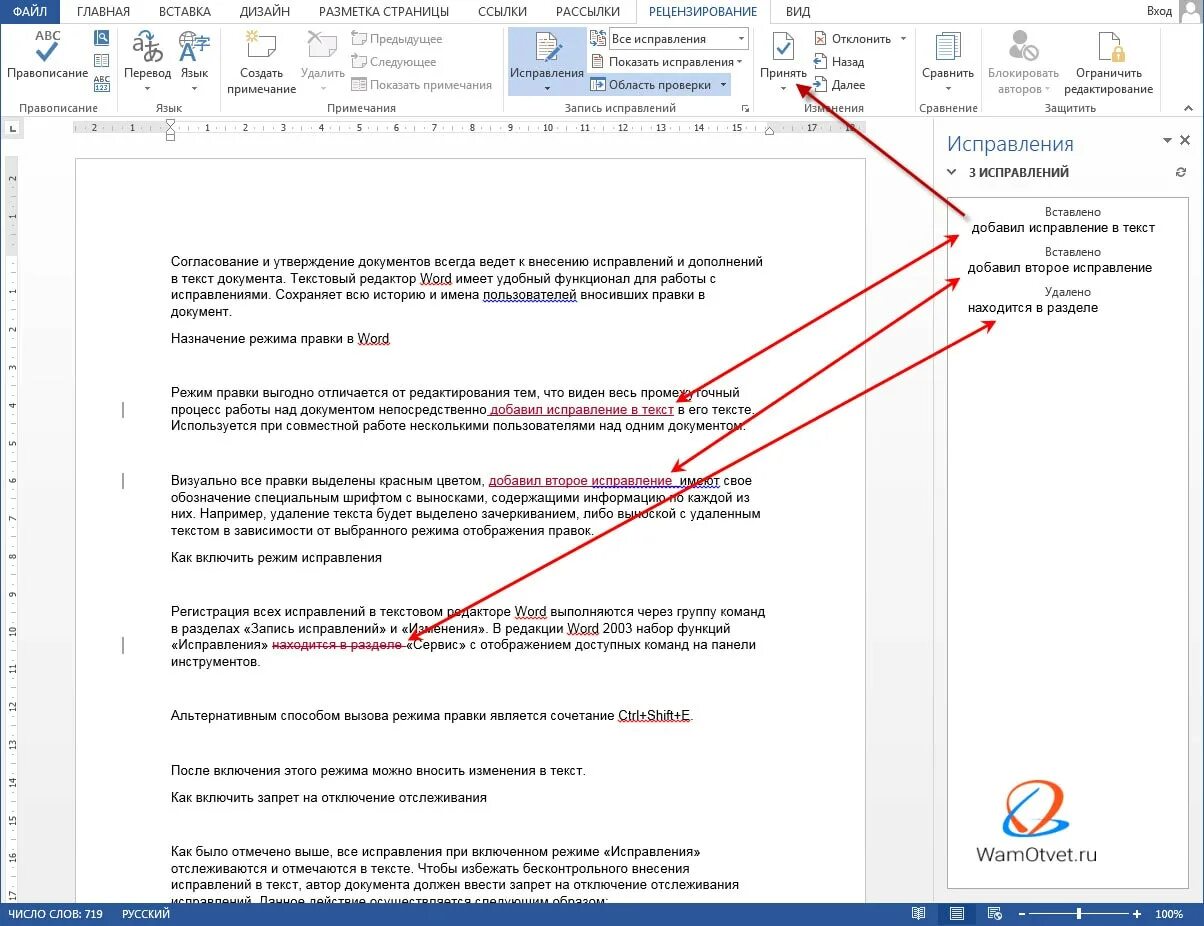Run the Правописание spelling check

[x=47, y=56]
